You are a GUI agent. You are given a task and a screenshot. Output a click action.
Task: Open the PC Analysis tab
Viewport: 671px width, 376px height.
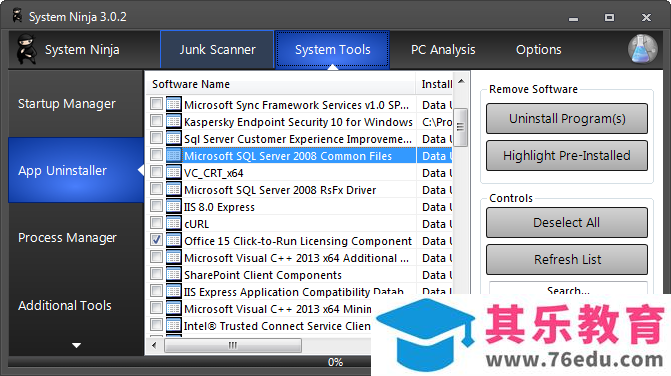(443, 50)
